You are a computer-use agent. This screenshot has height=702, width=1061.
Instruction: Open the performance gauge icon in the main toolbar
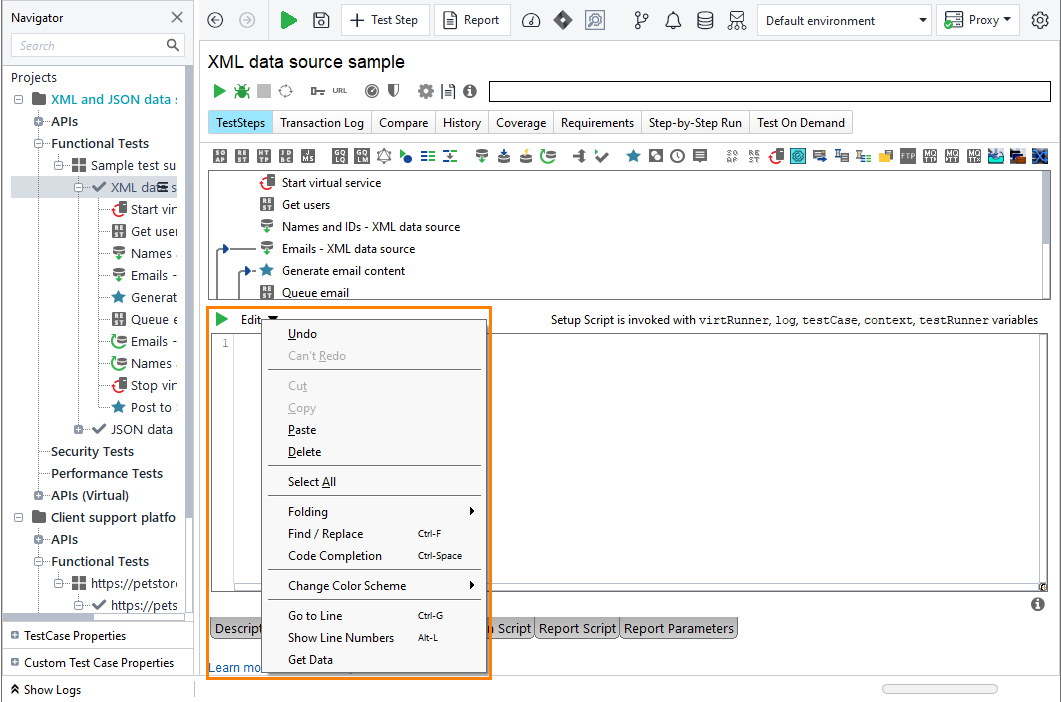point(531,20)
